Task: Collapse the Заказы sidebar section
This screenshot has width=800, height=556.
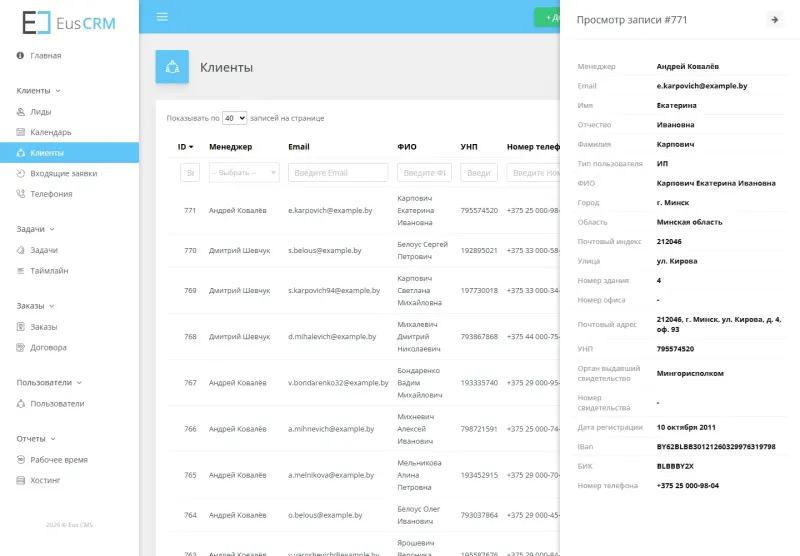Action: 35,306
